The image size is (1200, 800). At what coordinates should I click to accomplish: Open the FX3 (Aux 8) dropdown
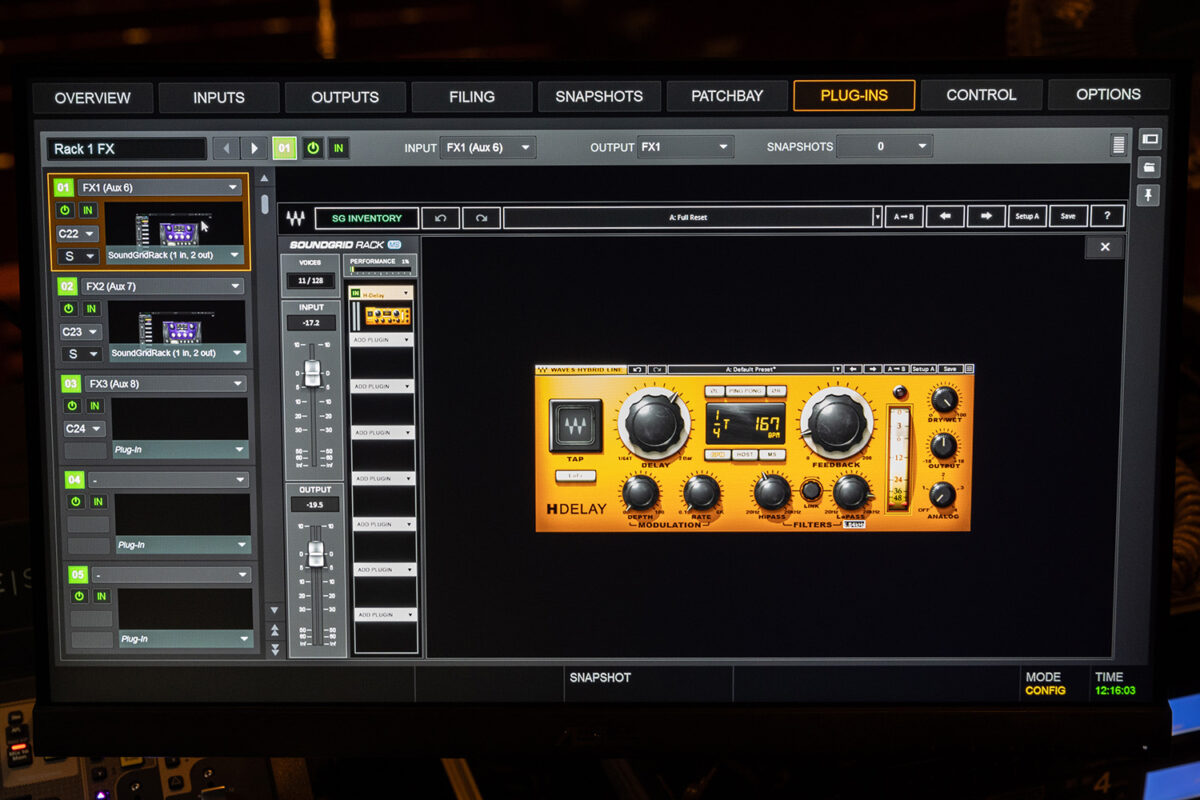click(166, 383)
